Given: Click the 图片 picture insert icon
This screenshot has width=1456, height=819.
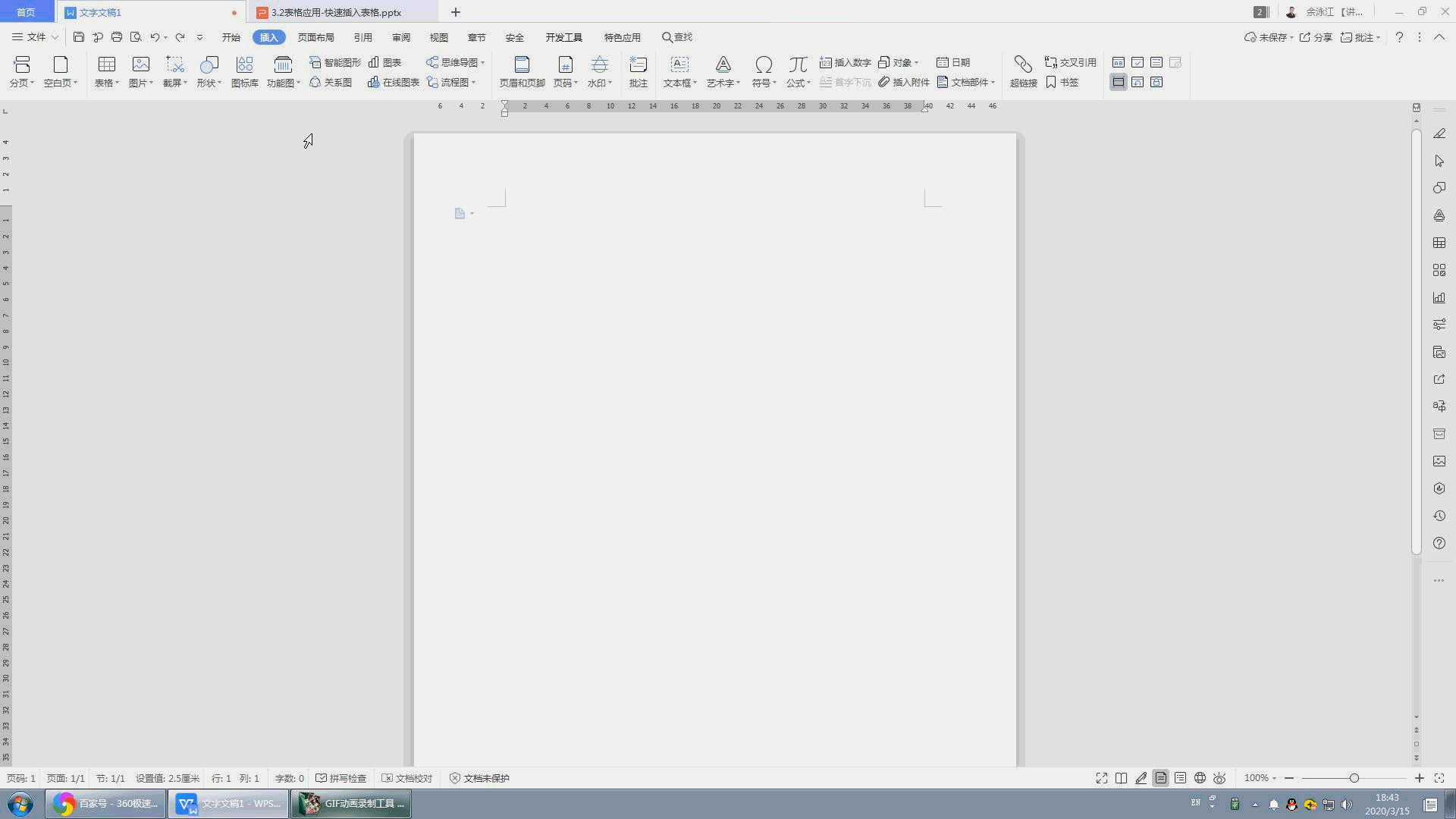Looking at the screenshot, I should (141, 64).
